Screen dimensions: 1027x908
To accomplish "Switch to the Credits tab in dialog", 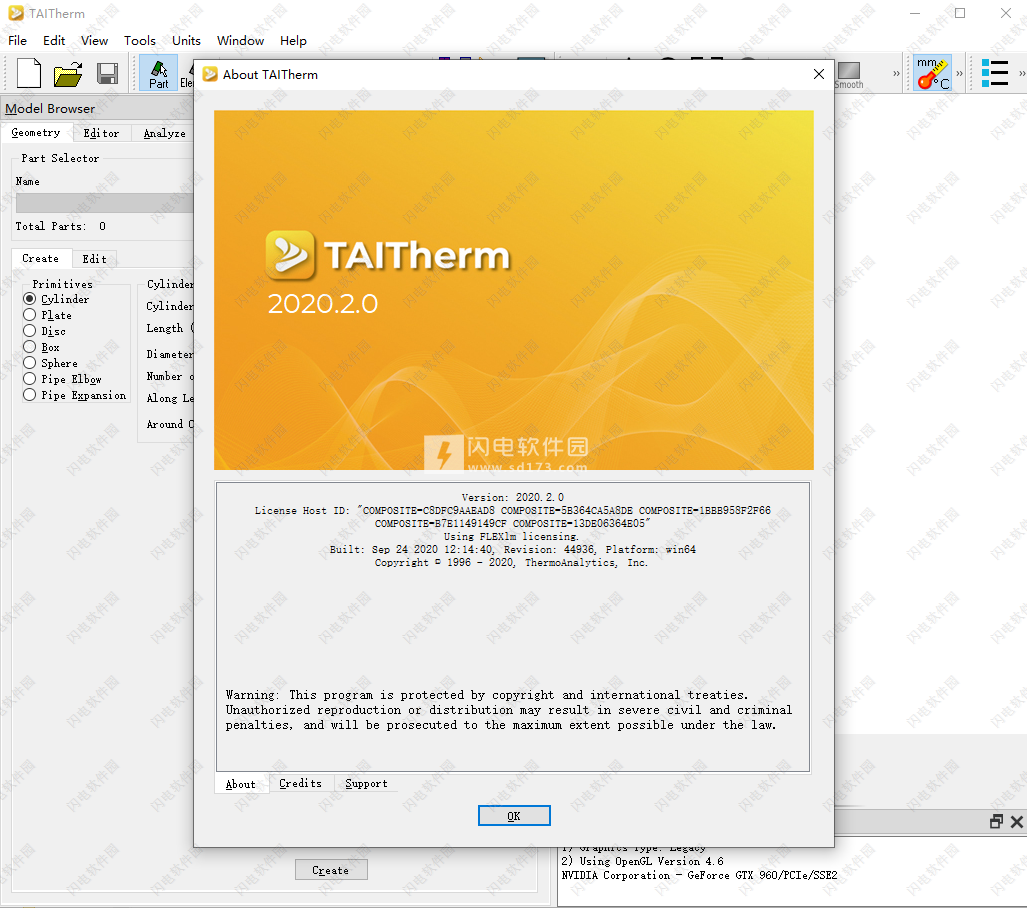I will pos(301,784).
